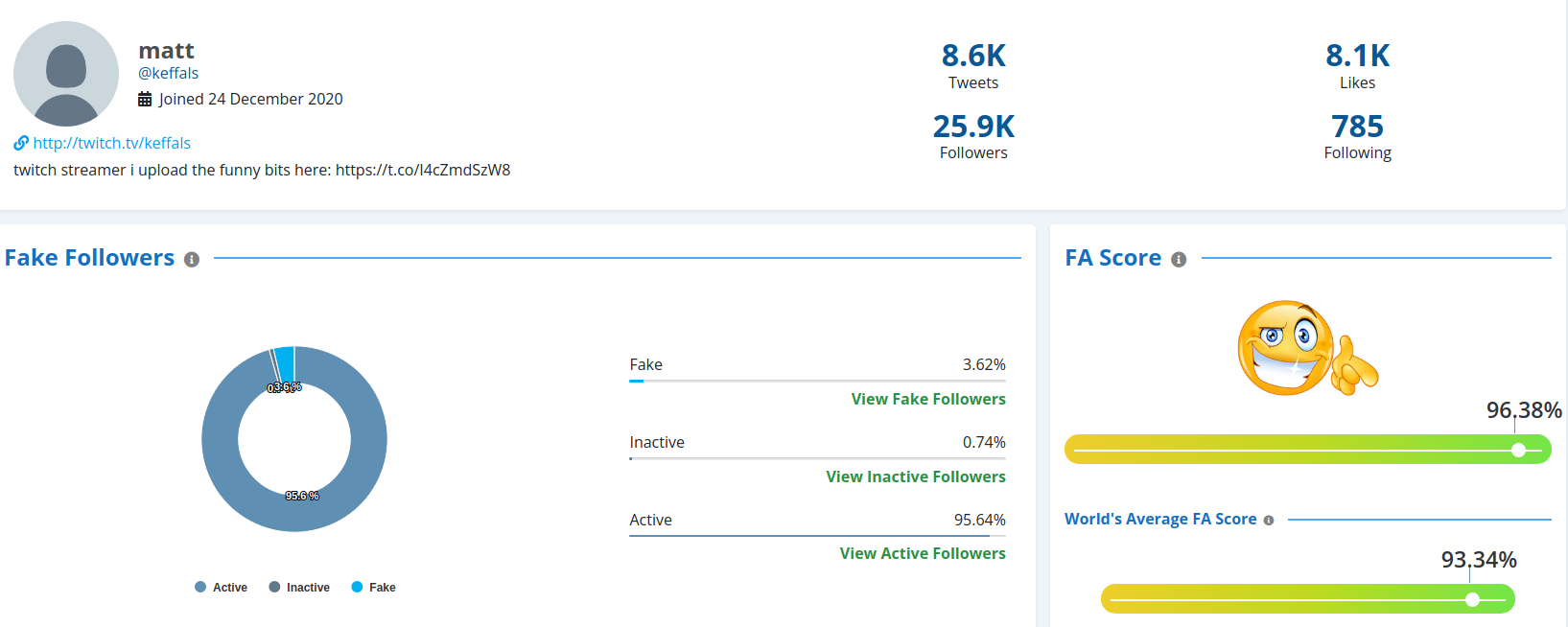Click the @keffals username handle

click(x=169, y=73)
